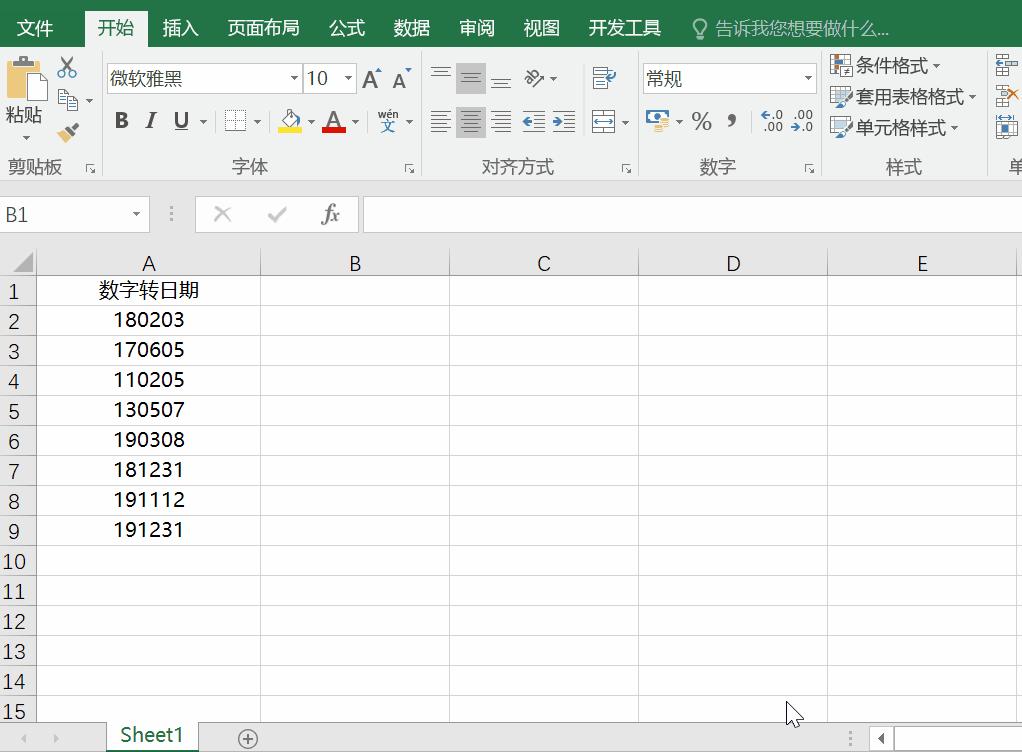Switch to 页面布局 tab

[263, 28]
